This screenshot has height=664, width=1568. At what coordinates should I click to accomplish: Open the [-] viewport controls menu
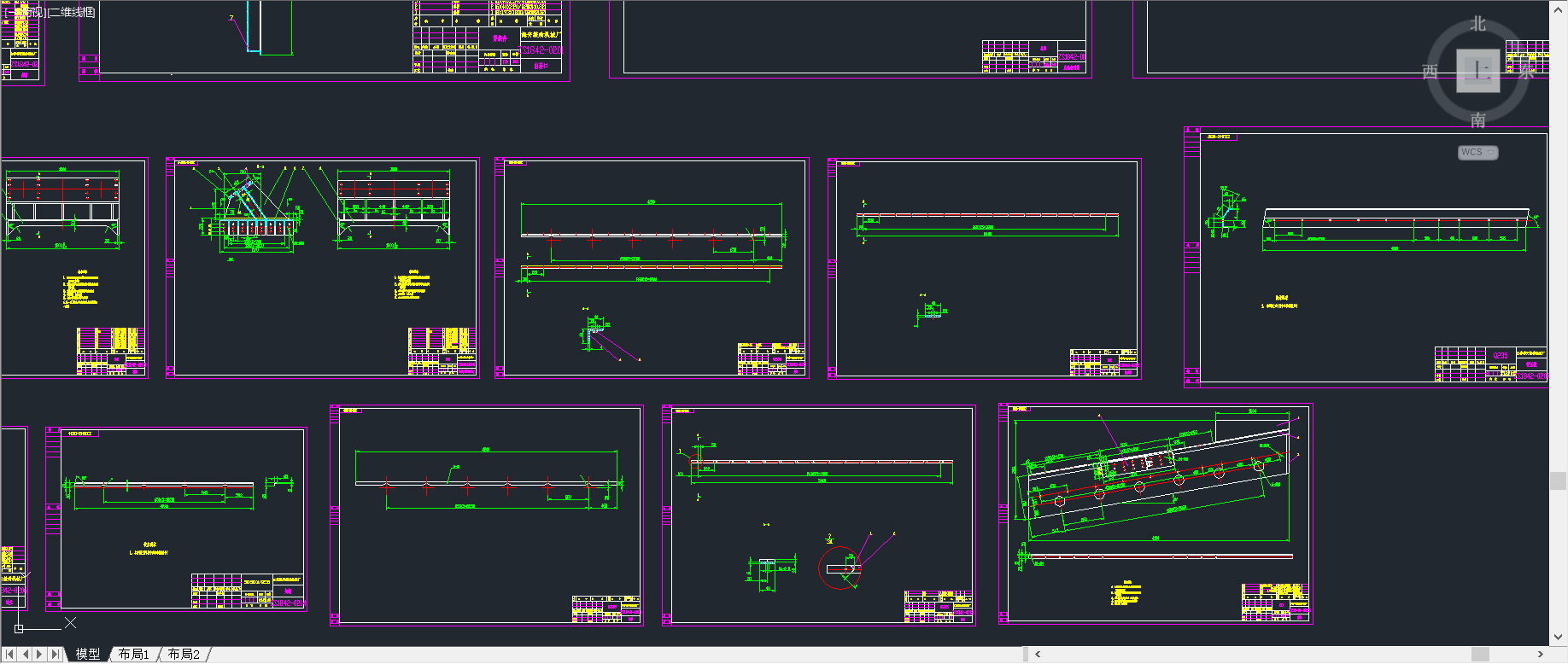9,12
